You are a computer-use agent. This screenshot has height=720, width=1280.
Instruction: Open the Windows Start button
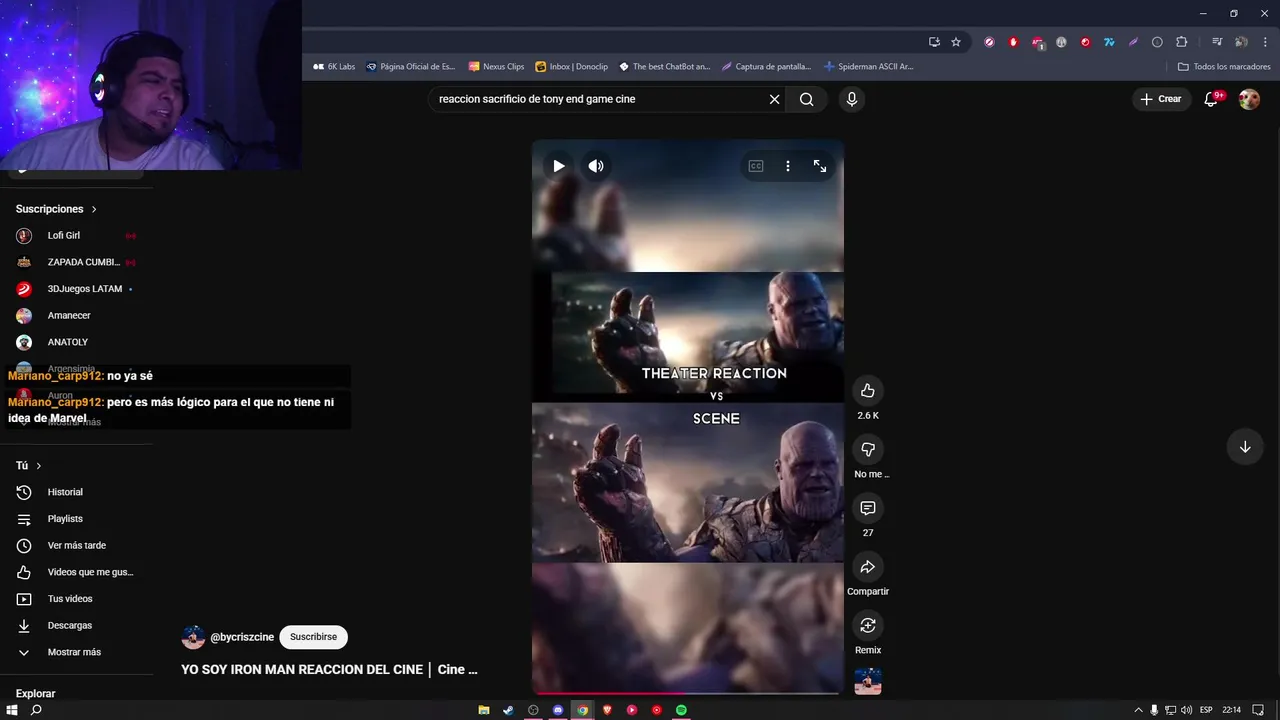12,710
